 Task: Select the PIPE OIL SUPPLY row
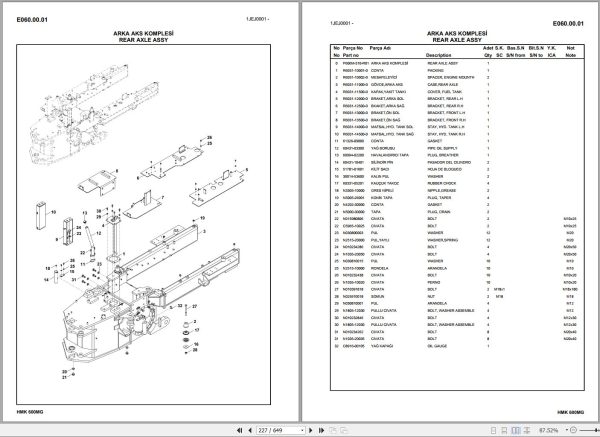[x=457, y=148]
